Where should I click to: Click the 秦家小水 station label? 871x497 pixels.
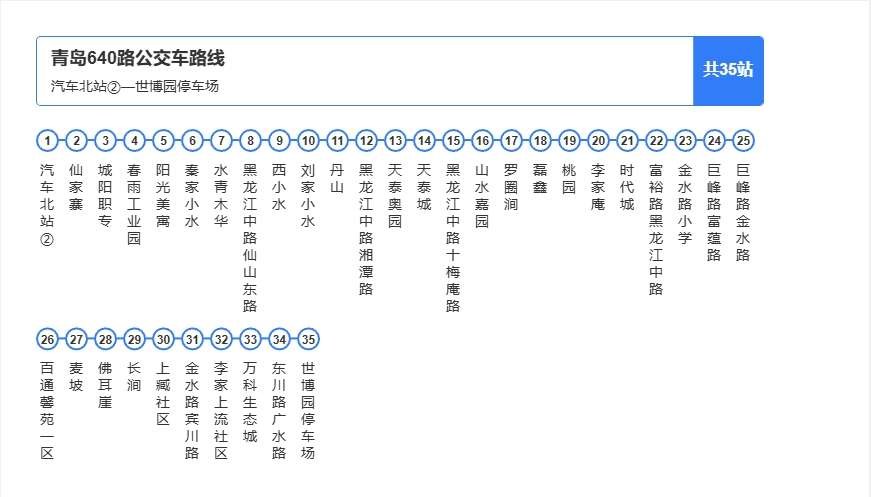coord(192,195)
